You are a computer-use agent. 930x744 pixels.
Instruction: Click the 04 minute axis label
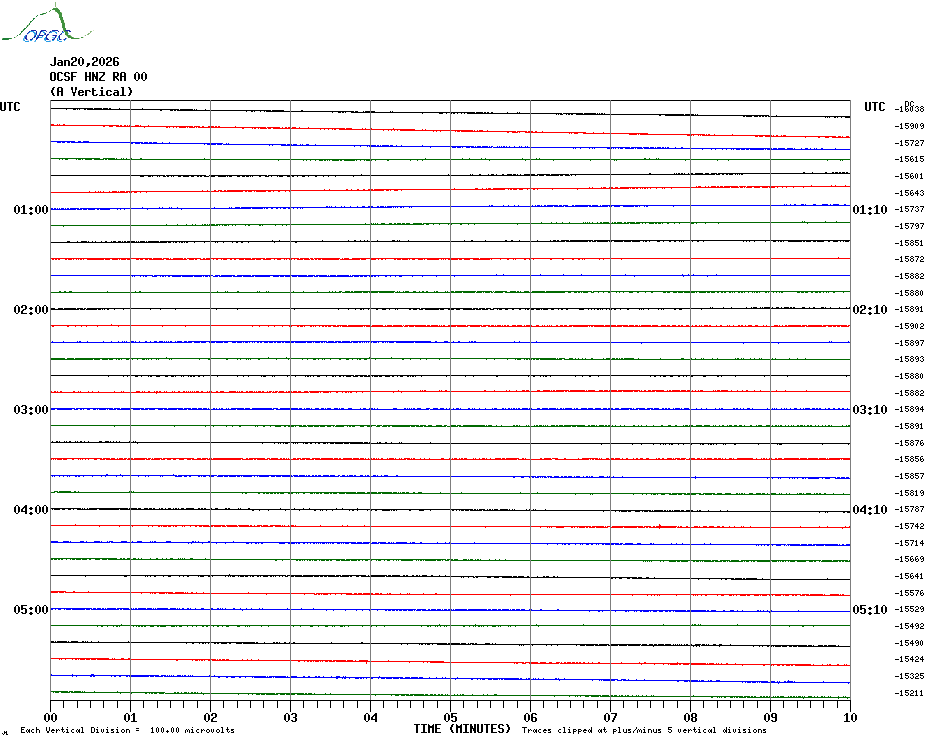[371, 718]
